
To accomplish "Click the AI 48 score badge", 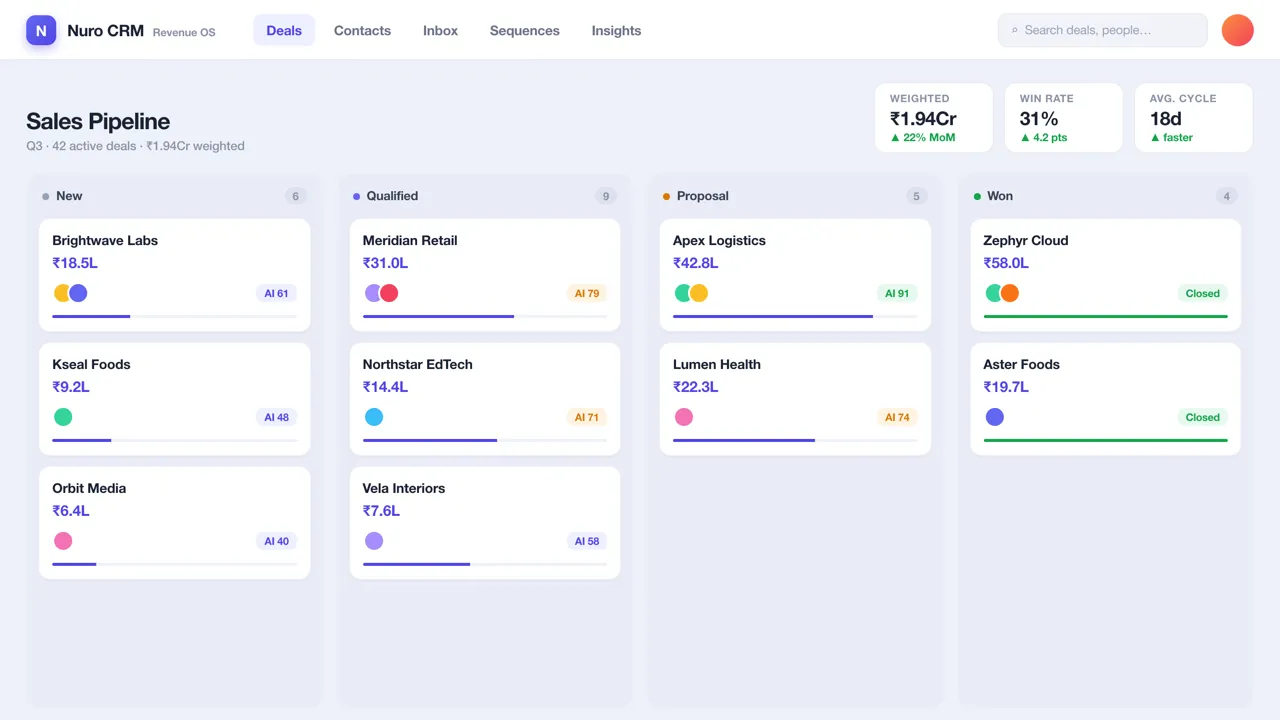I will click(276, 417).
